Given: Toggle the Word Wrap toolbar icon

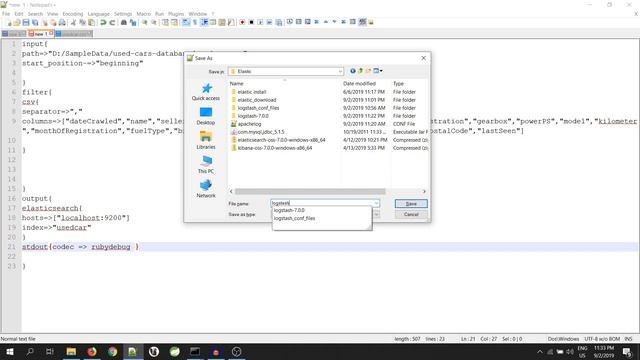Looking at the screenshot, I should click(186, 22).
